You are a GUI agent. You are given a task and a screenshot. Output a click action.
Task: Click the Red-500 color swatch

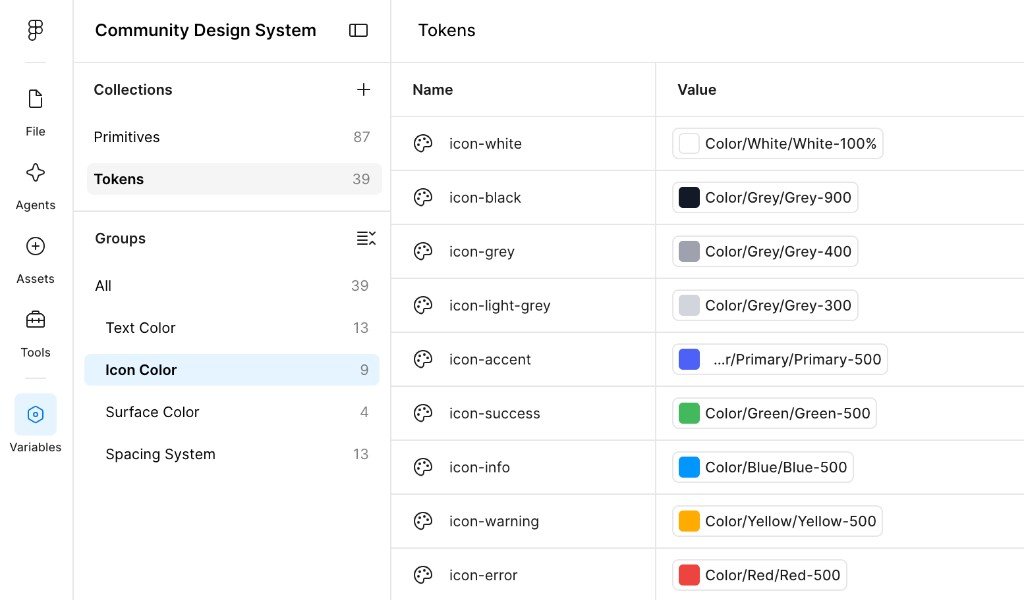point(689,575)
